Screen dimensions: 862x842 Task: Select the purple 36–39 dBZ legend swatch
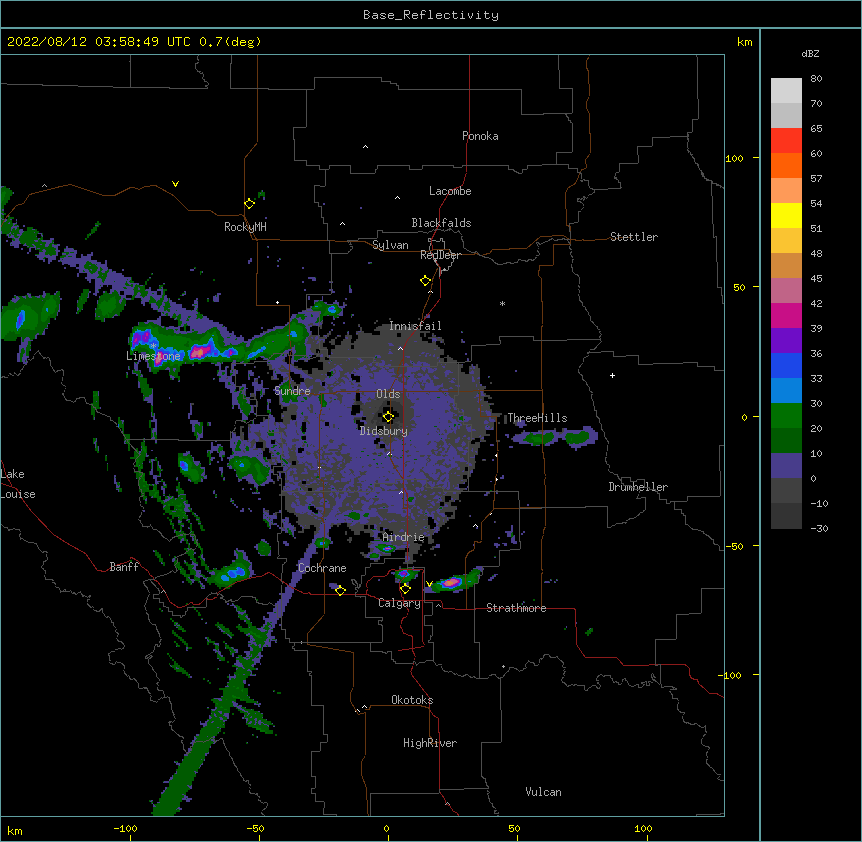coord(786,341)
